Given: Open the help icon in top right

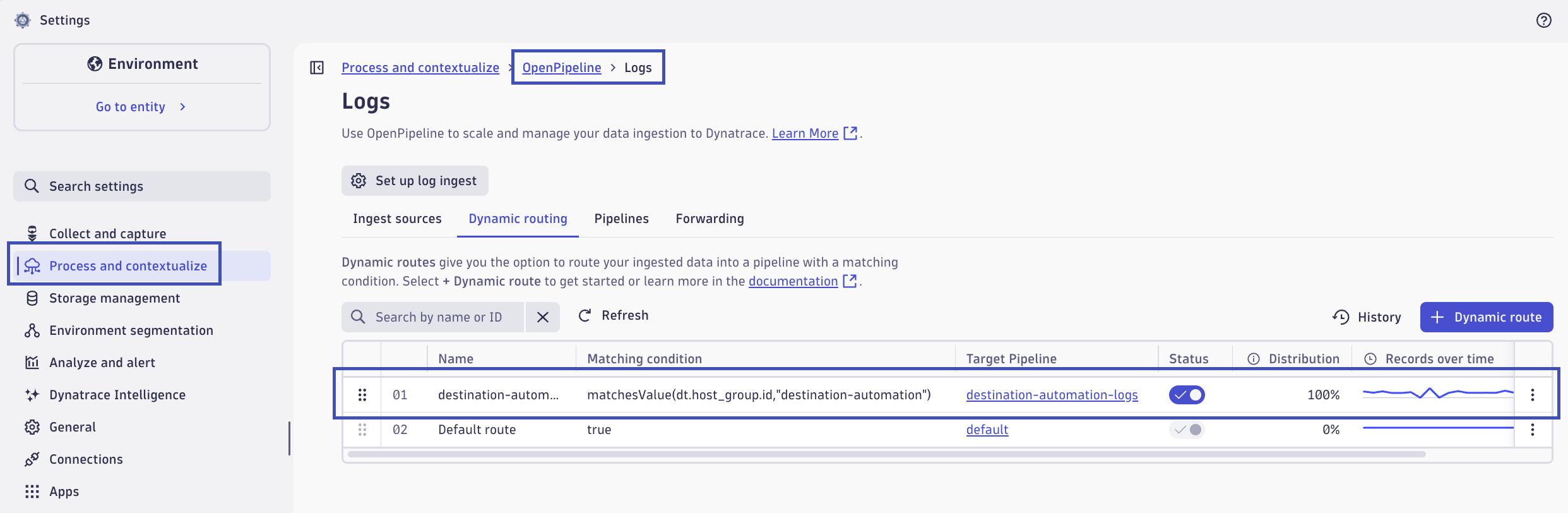Looking at the screenshot, I should click(x=1543, y=20).
